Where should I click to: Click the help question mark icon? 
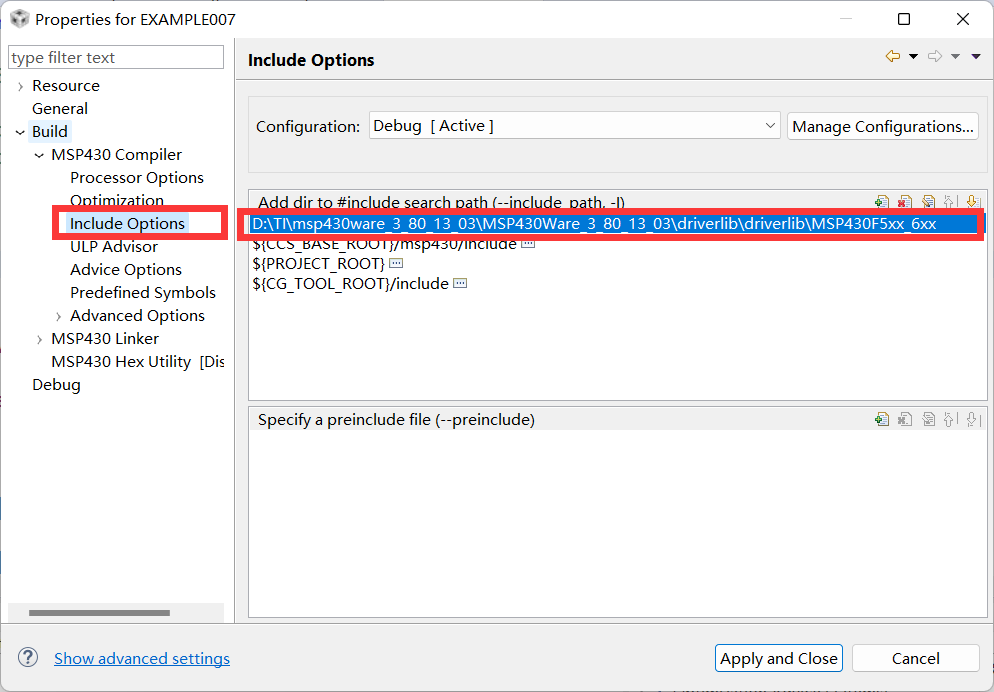point(28,657)
